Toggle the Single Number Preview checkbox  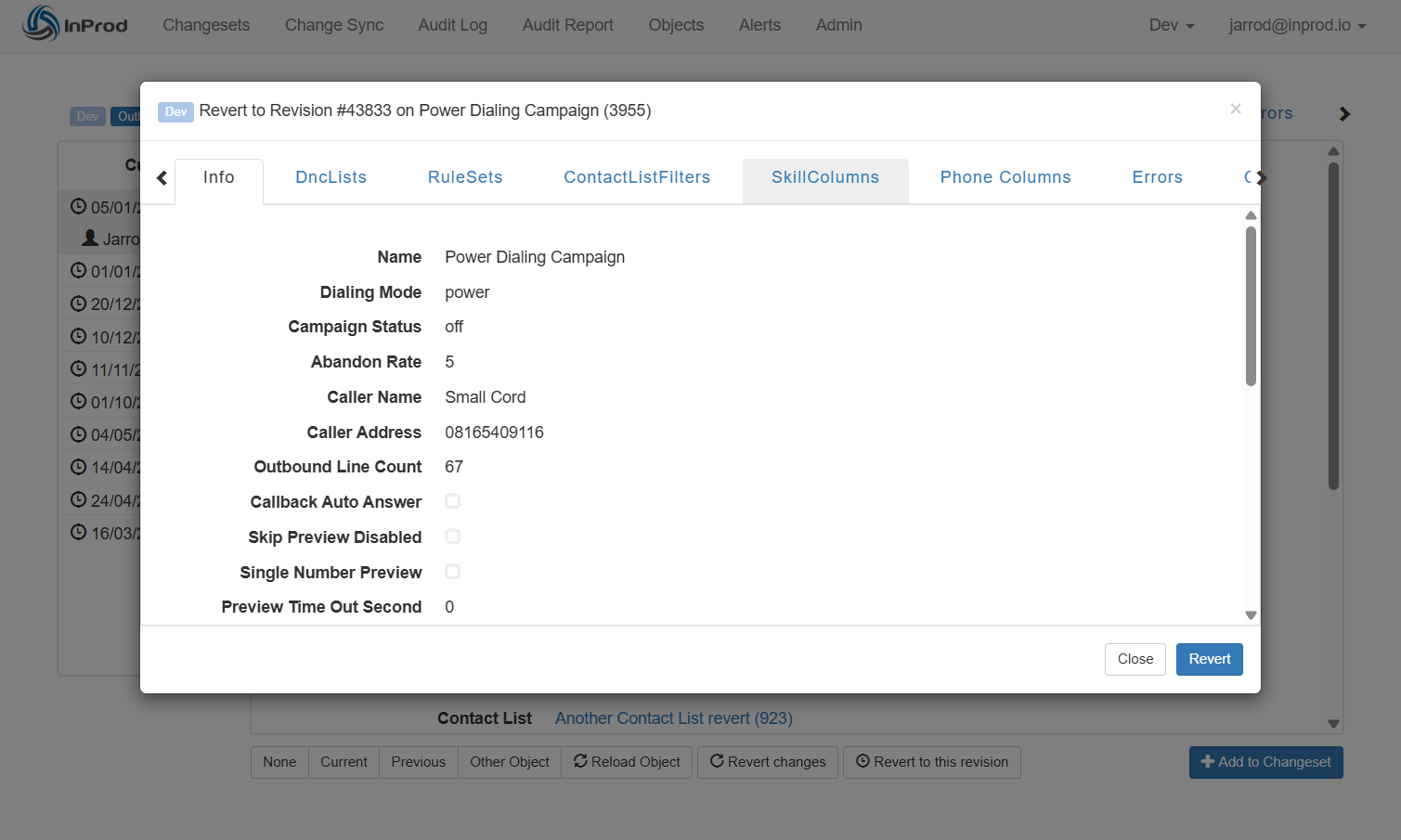click(453, 573)
